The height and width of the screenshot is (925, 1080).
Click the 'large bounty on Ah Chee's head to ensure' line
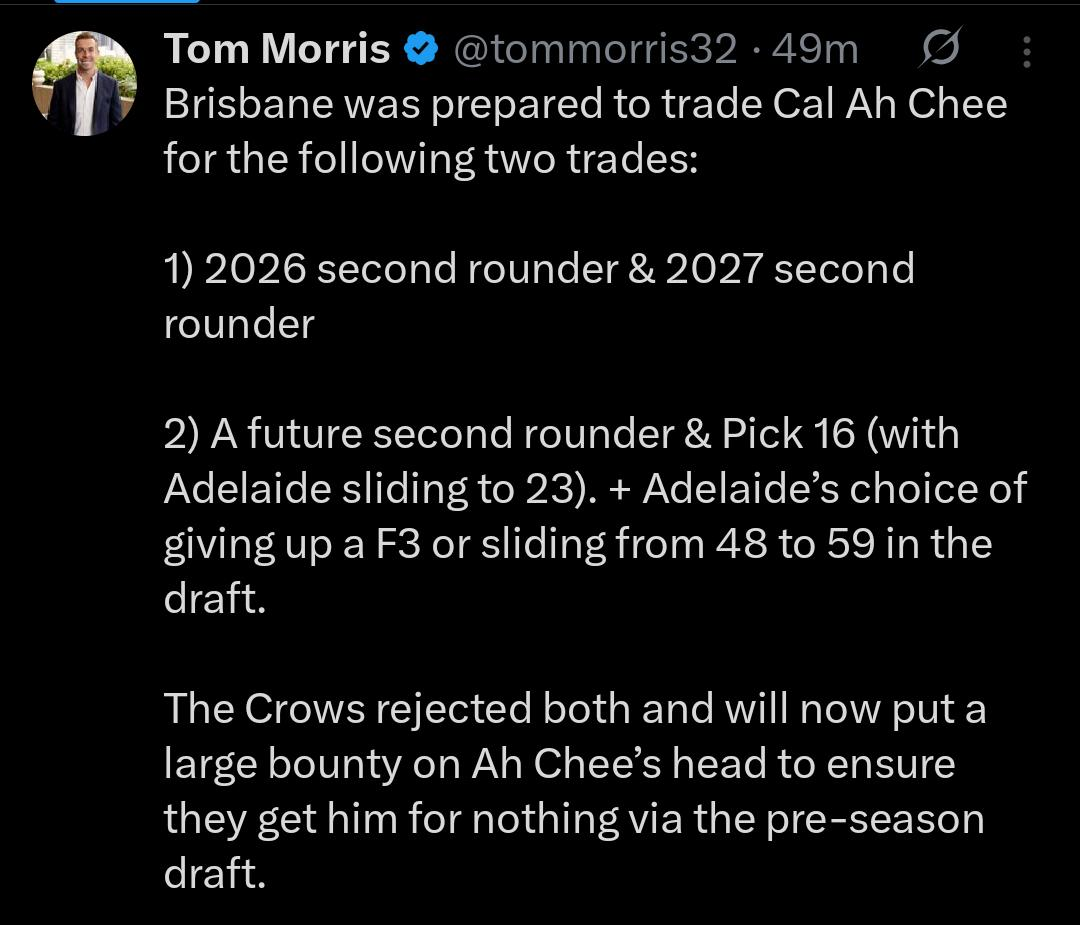coord(559,765)
